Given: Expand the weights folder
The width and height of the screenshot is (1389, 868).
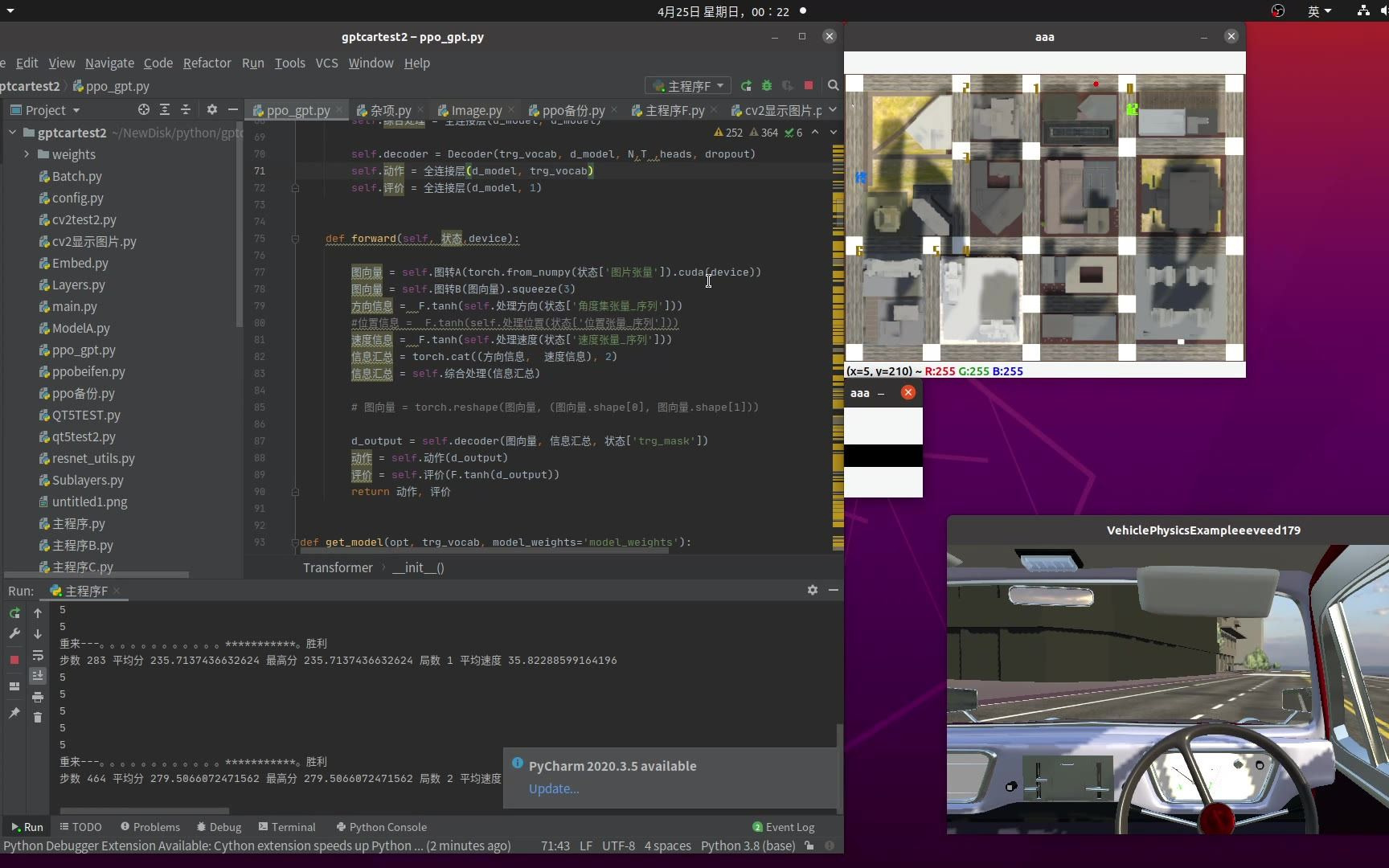Looking at the screenshot, I should pos(27,154).
